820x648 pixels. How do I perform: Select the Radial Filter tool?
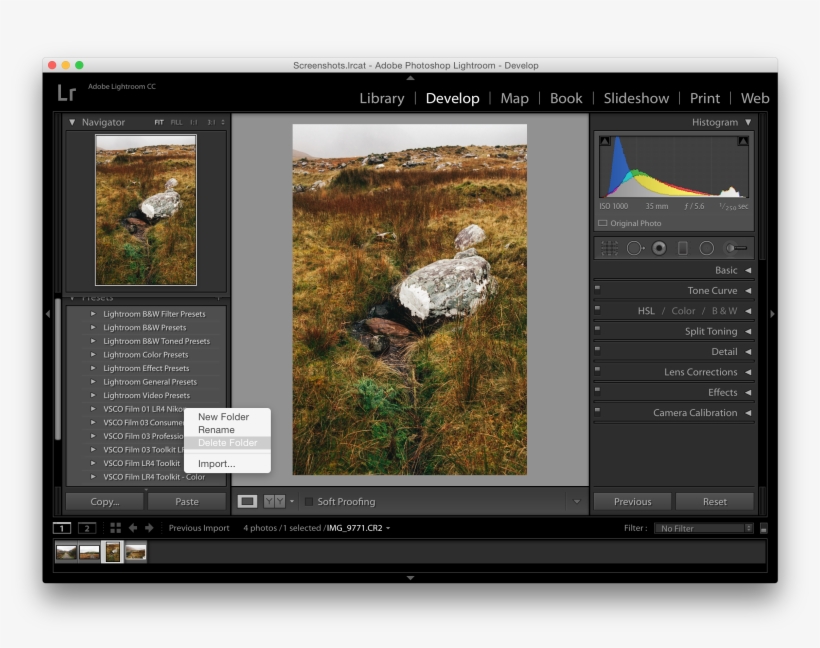[x=707, y=248]
